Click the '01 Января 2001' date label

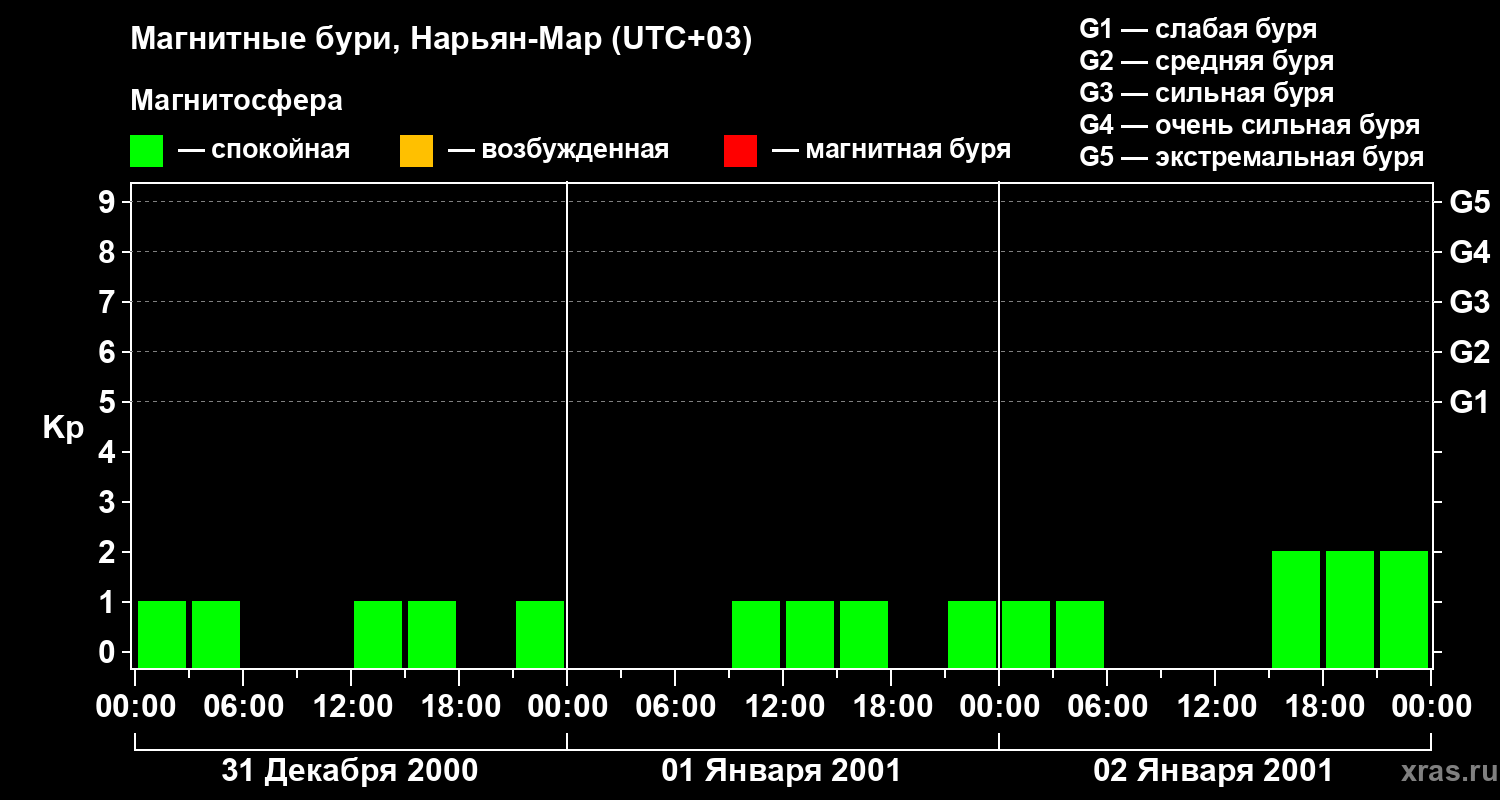(781, 771)
